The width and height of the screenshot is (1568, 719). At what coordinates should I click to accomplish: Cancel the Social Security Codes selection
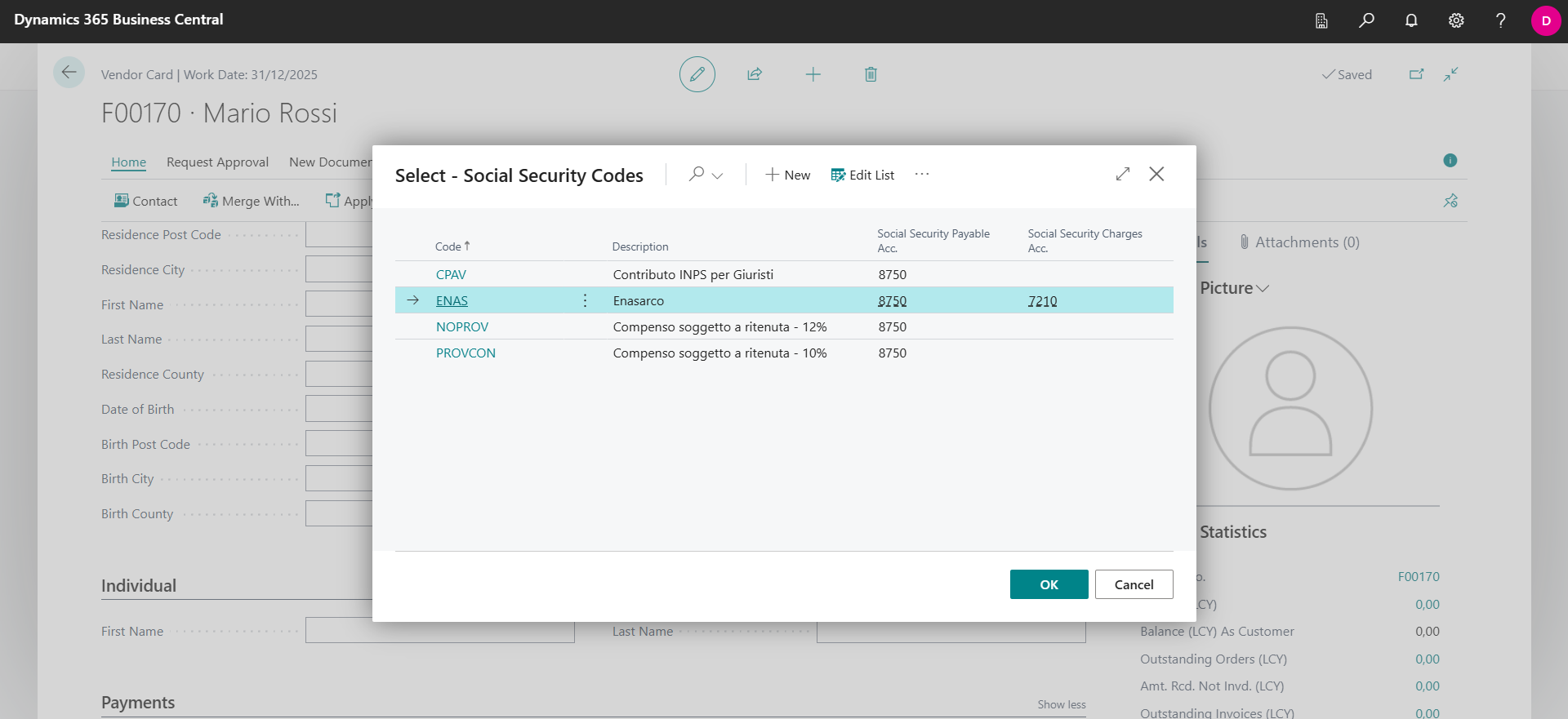(x=1134, y=584)
